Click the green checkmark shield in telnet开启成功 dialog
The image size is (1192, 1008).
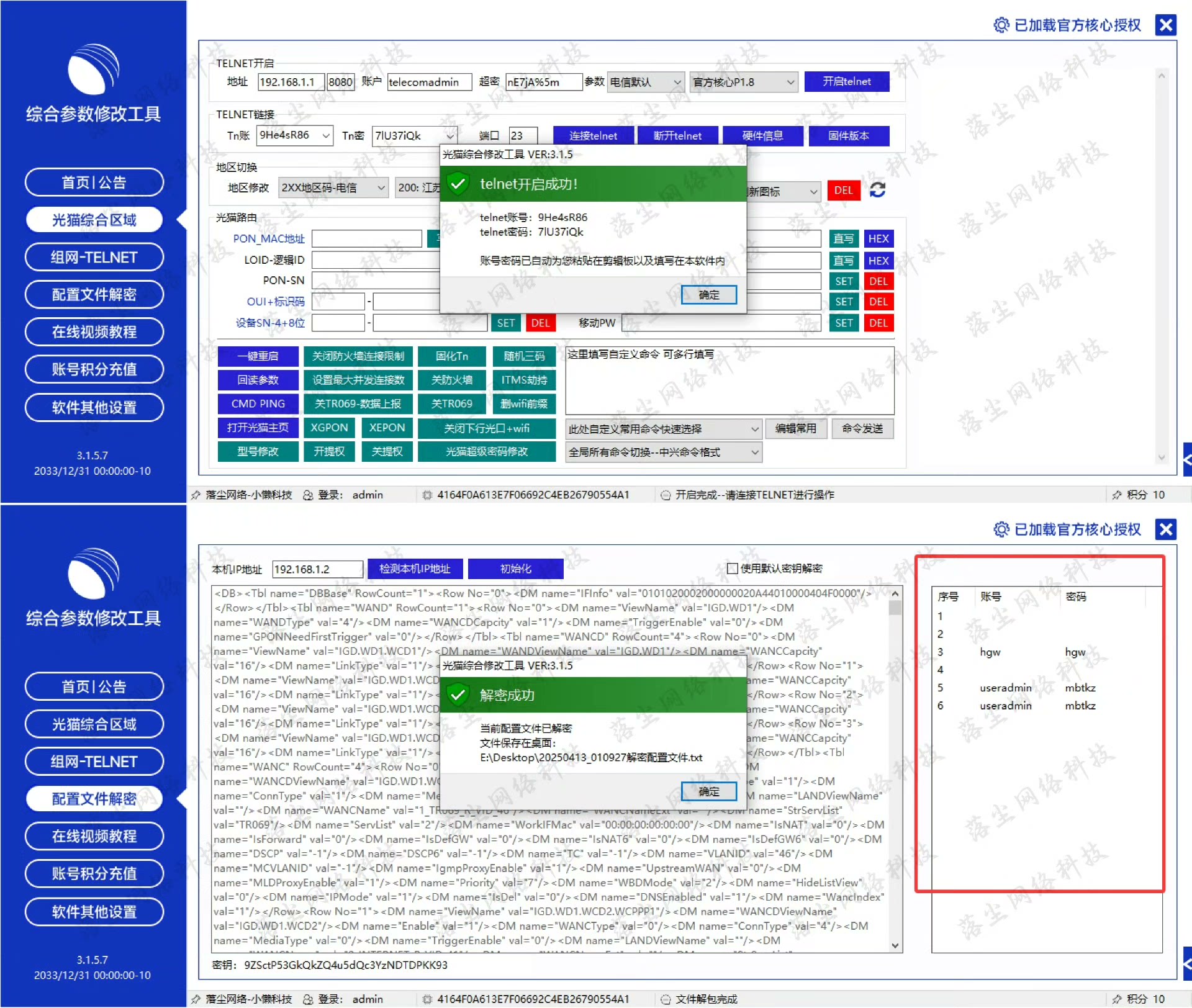coord(458,184)
